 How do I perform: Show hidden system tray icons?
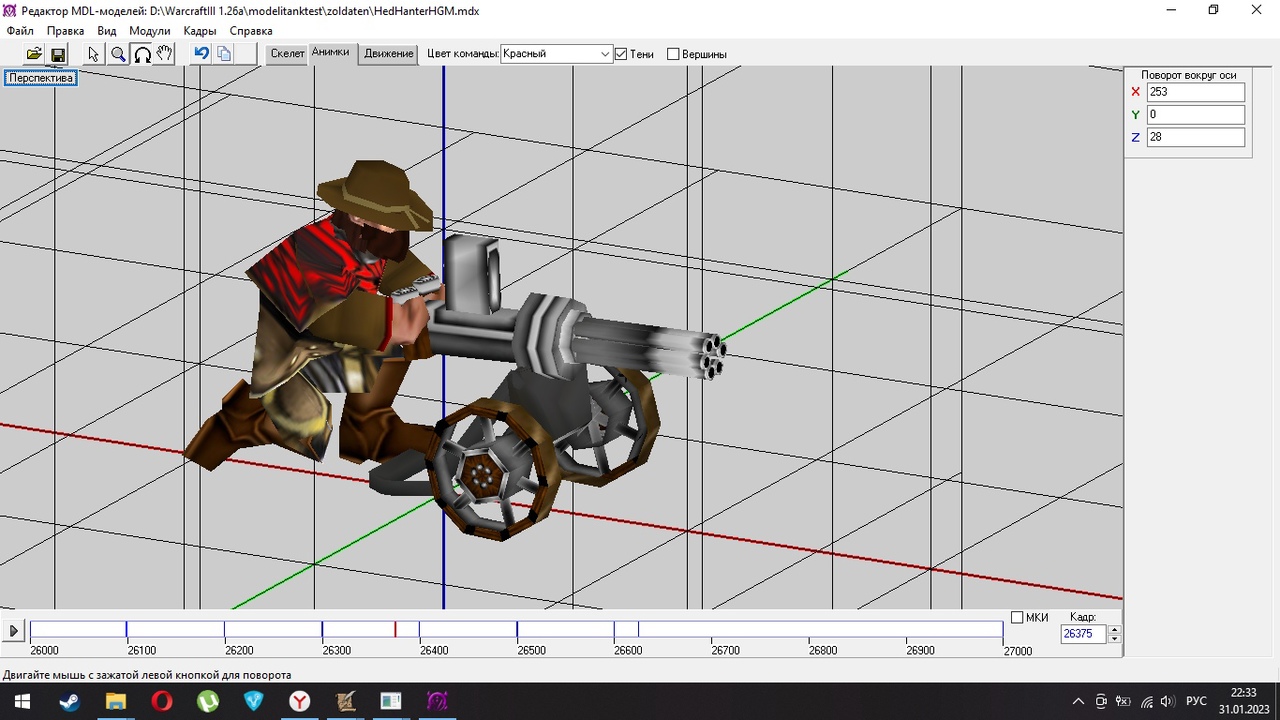(1078, 701)
